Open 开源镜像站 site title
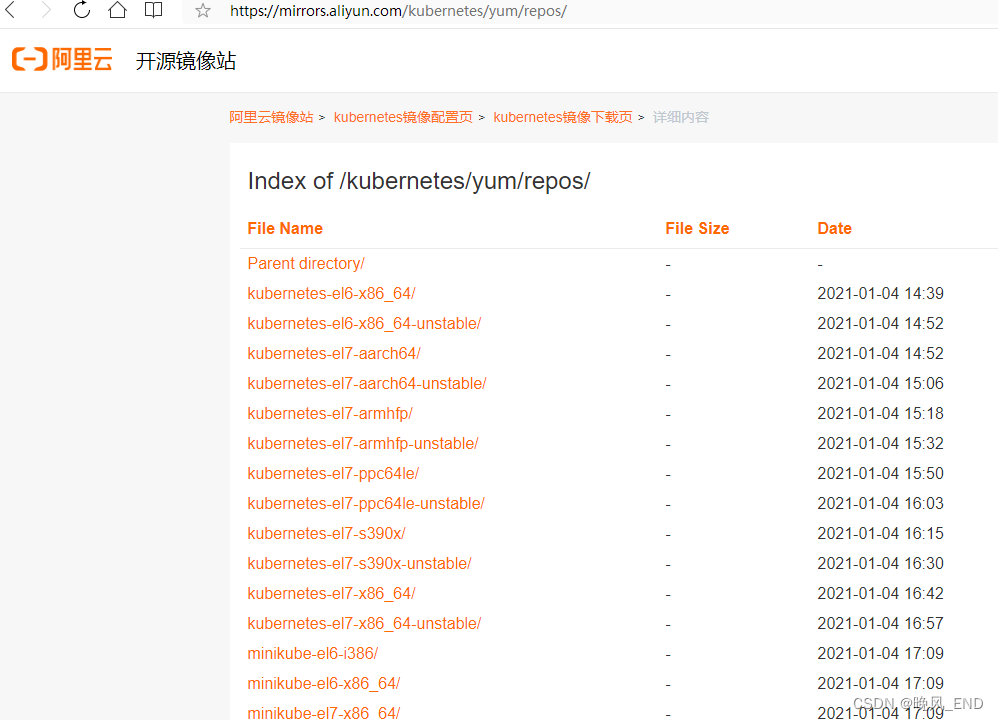 pyautogui.click(x=186, y=61)
